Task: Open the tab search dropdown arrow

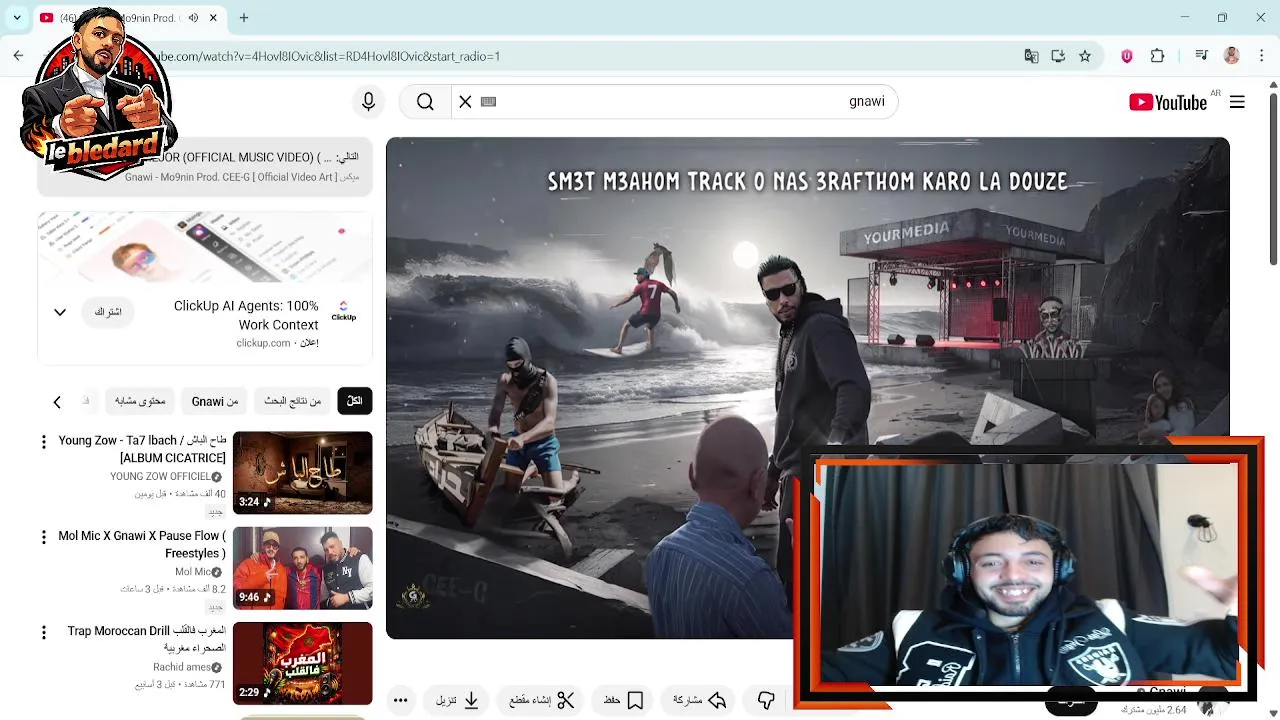Action: pos(18,17)
